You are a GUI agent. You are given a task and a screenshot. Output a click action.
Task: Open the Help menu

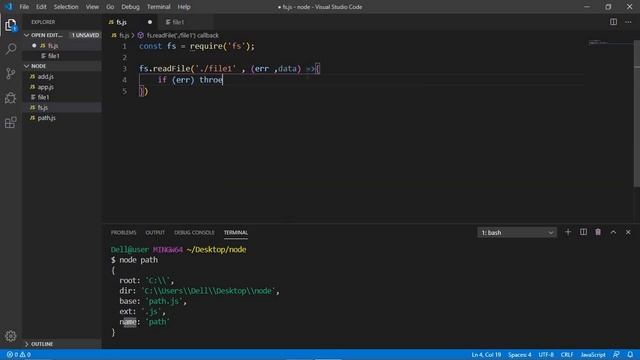coord(184,7)
